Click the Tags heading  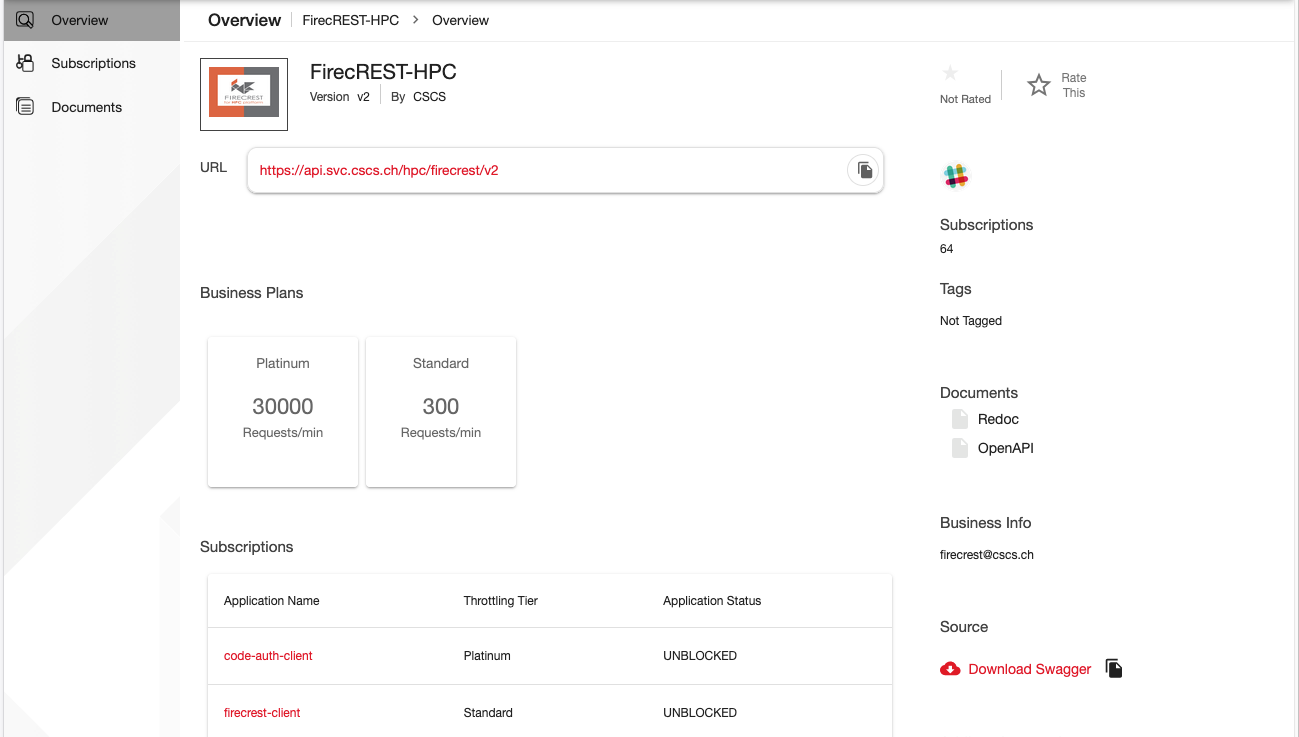click(956, 289)
